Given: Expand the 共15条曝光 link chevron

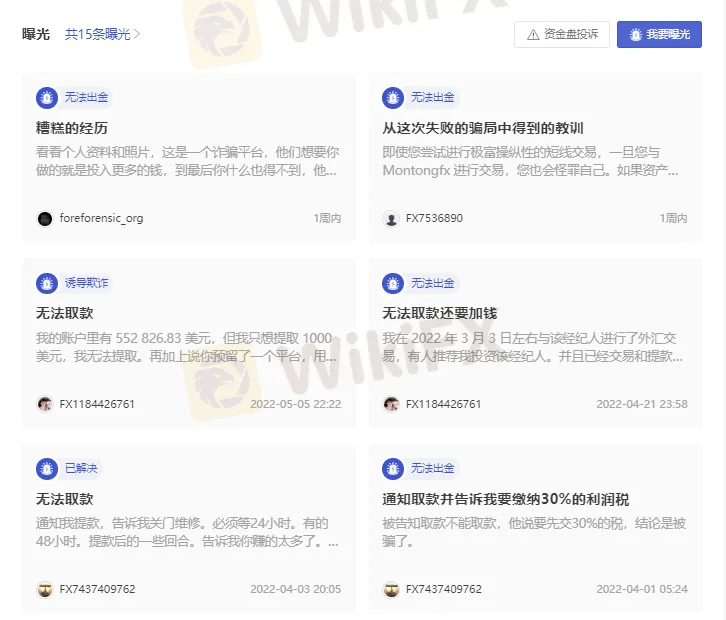Looking at the screenshot, I should click(137, 34).
